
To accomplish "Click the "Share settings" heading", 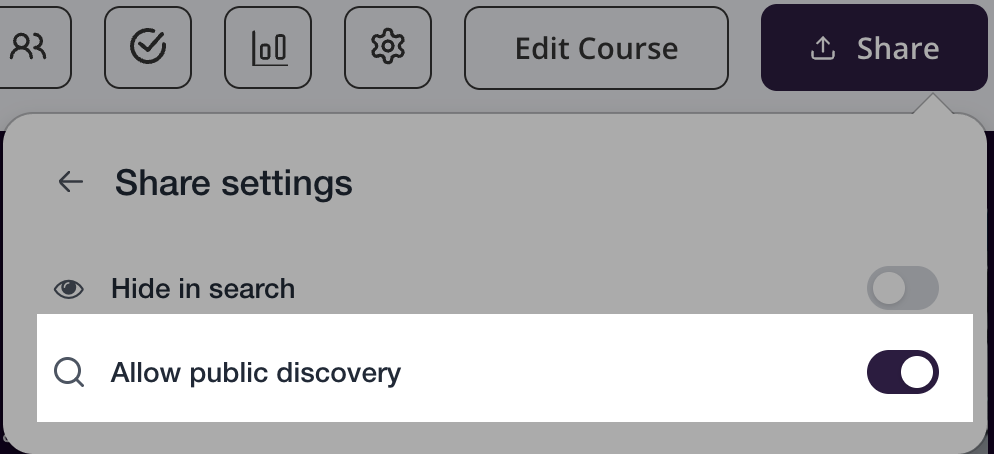I will click(234, 183).
